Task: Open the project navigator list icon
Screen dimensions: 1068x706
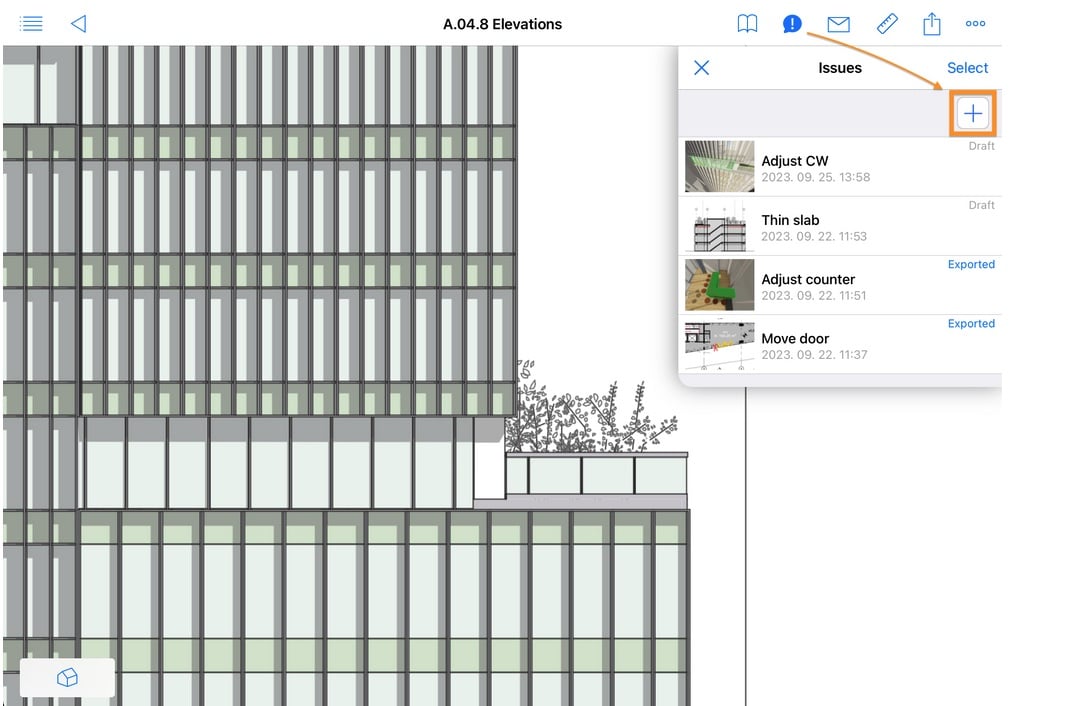Action: click(31, 23)
